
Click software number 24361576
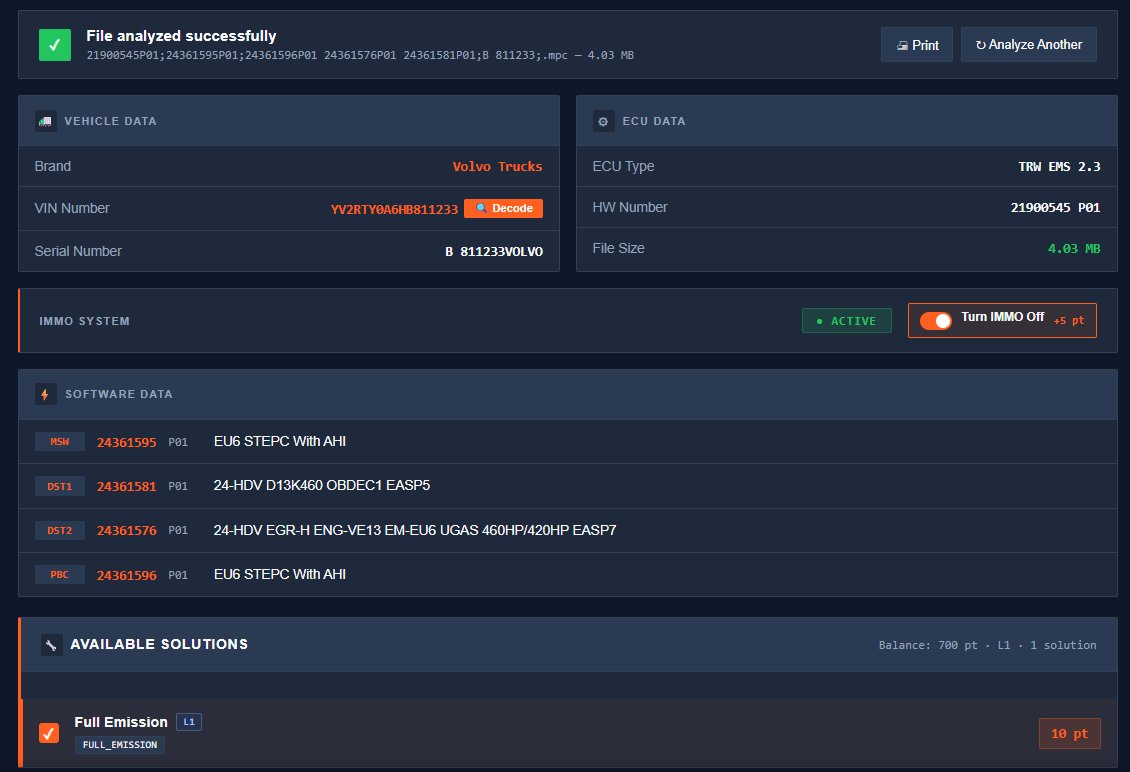[127, 531]
